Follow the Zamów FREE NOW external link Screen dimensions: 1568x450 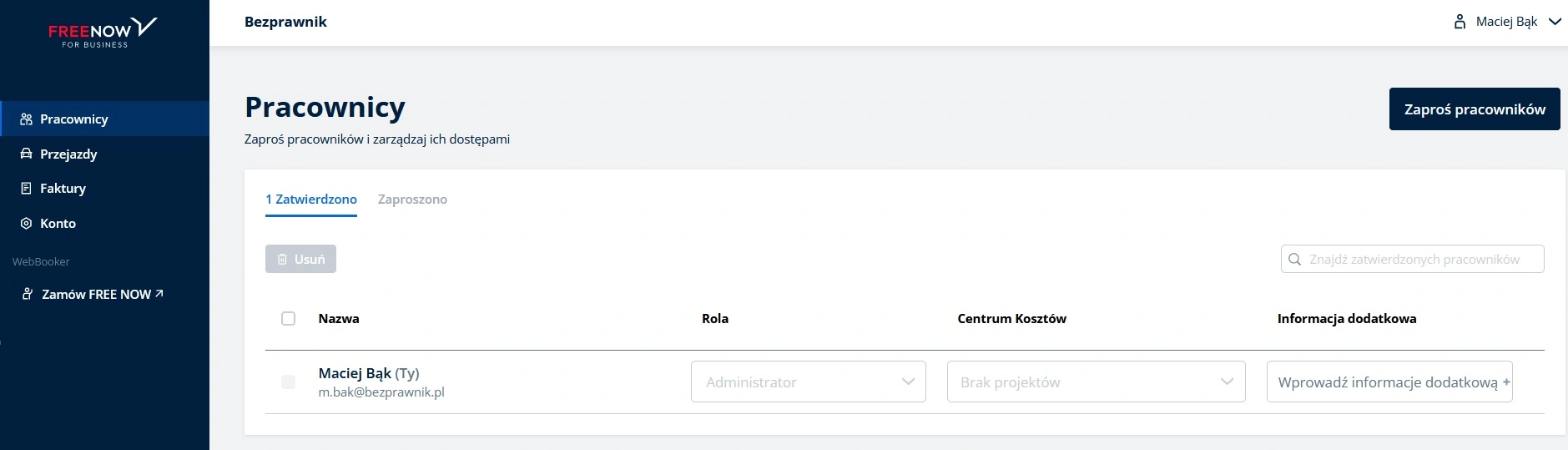[x=103, y=294]
